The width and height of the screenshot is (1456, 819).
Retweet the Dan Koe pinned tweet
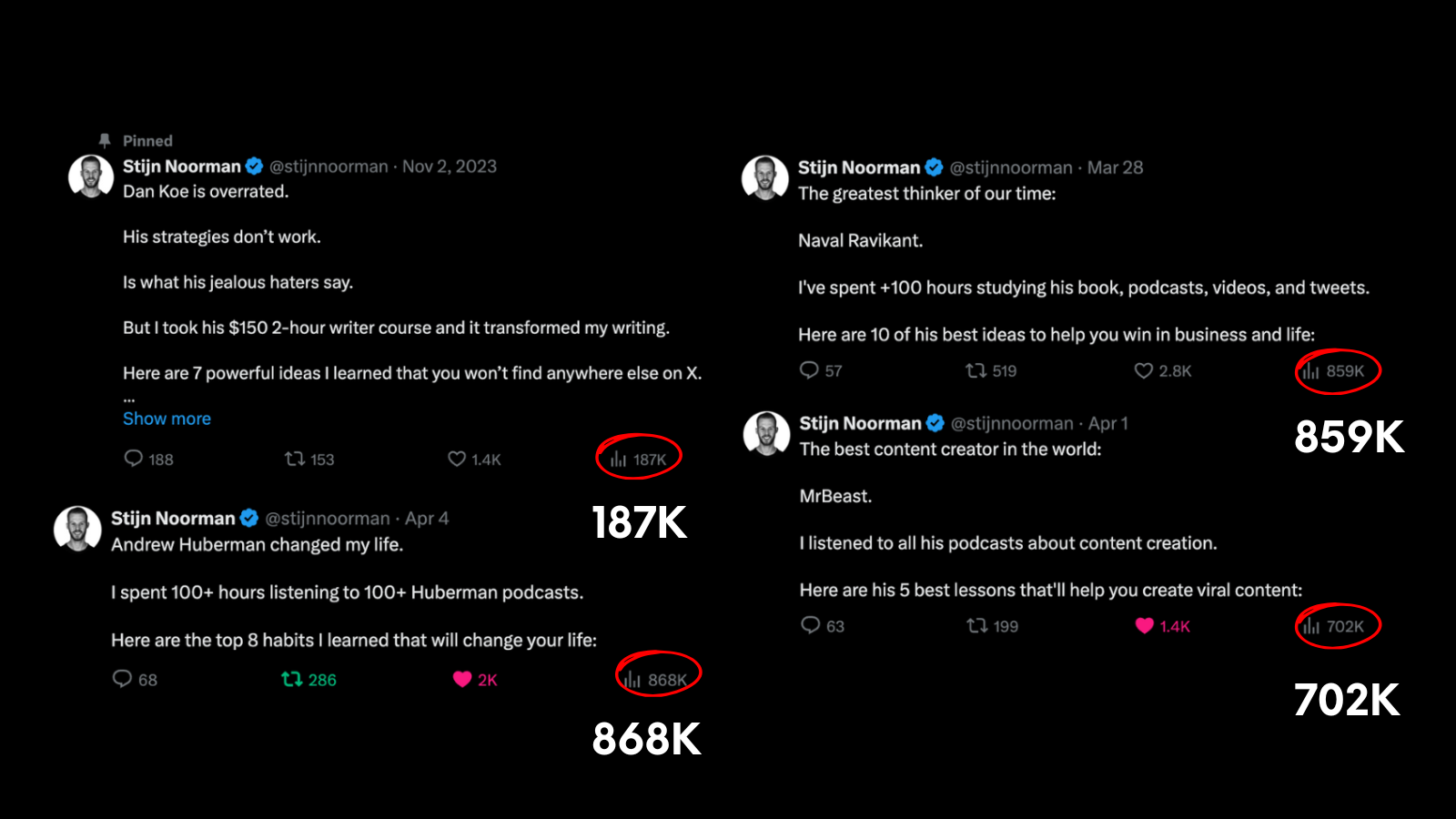[294, 459]
